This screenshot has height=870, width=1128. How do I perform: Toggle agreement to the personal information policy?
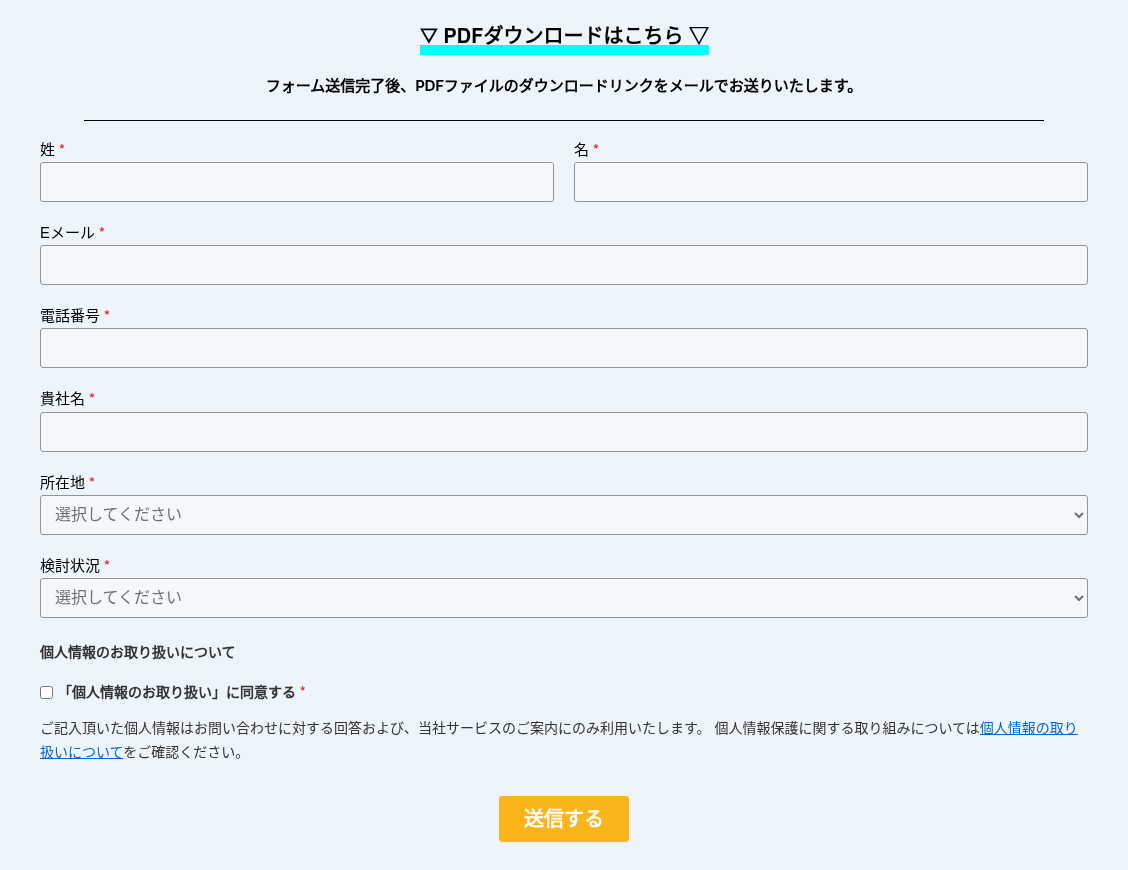click(x=46, y=692)
